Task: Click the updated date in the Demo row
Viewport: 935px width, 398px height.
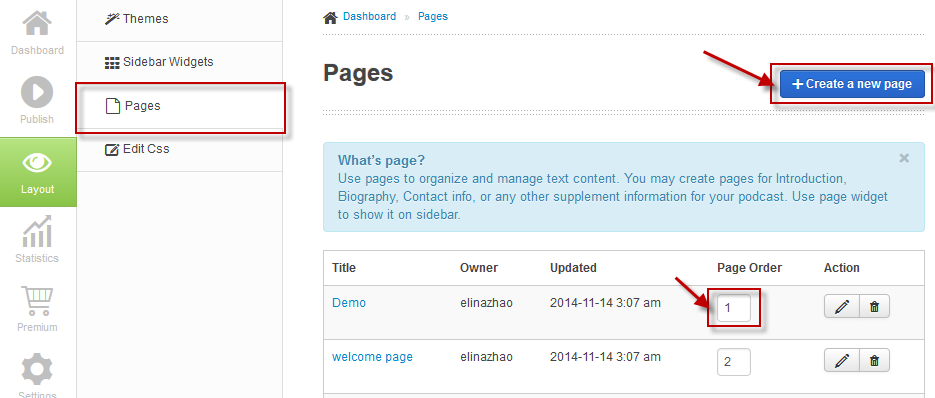Action: [605, 303]
